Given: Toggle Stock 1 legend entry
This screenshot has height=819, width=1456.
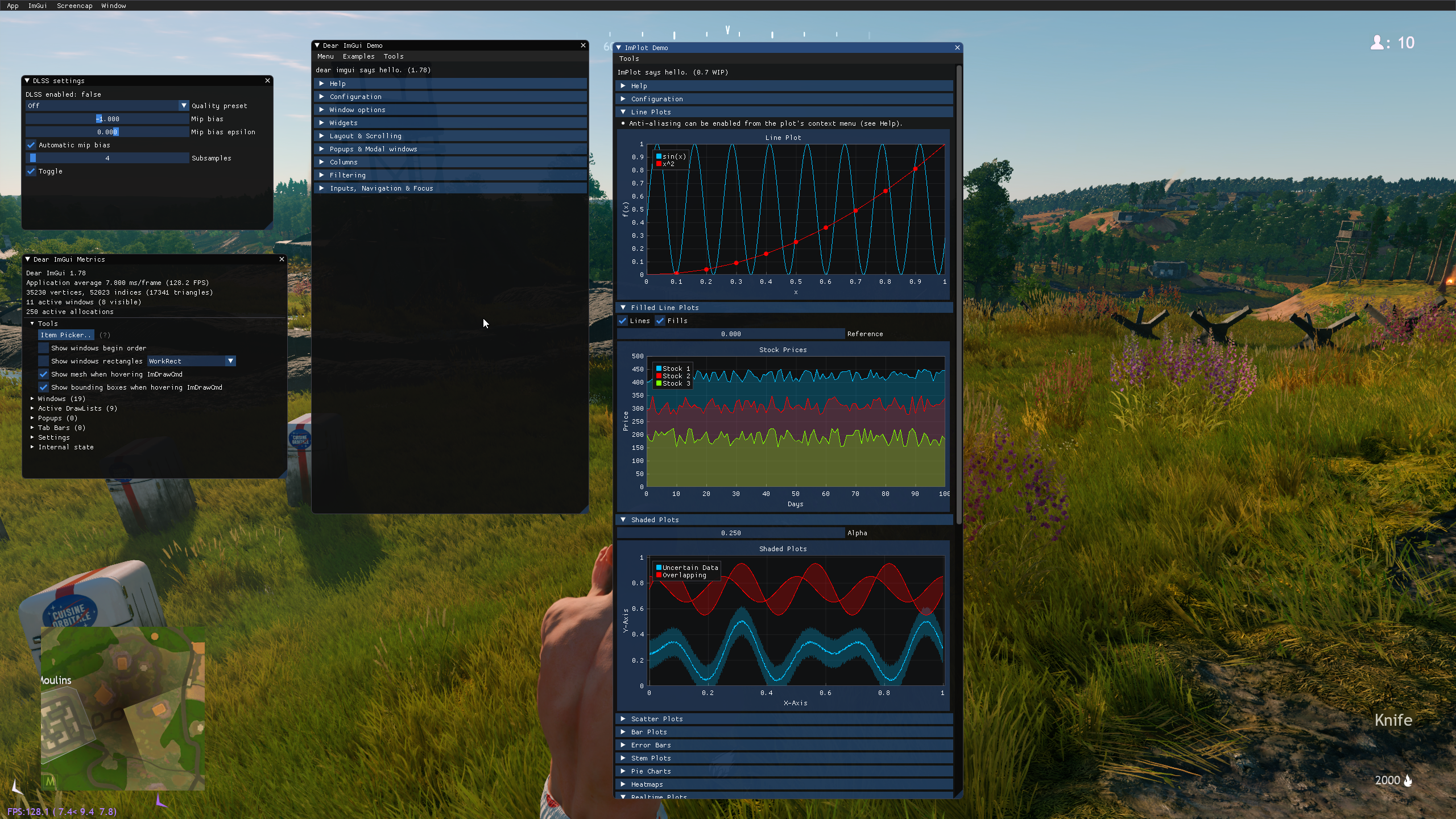Looking at the screenshot, I should tap(673, 369).
